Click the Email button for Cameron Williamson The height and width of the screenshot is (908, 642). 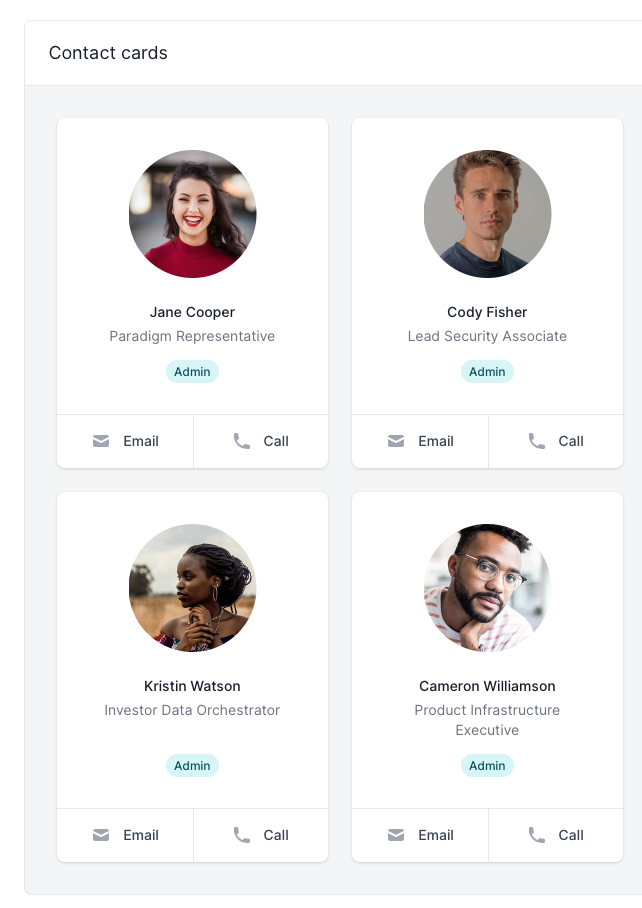pos(420,835)
